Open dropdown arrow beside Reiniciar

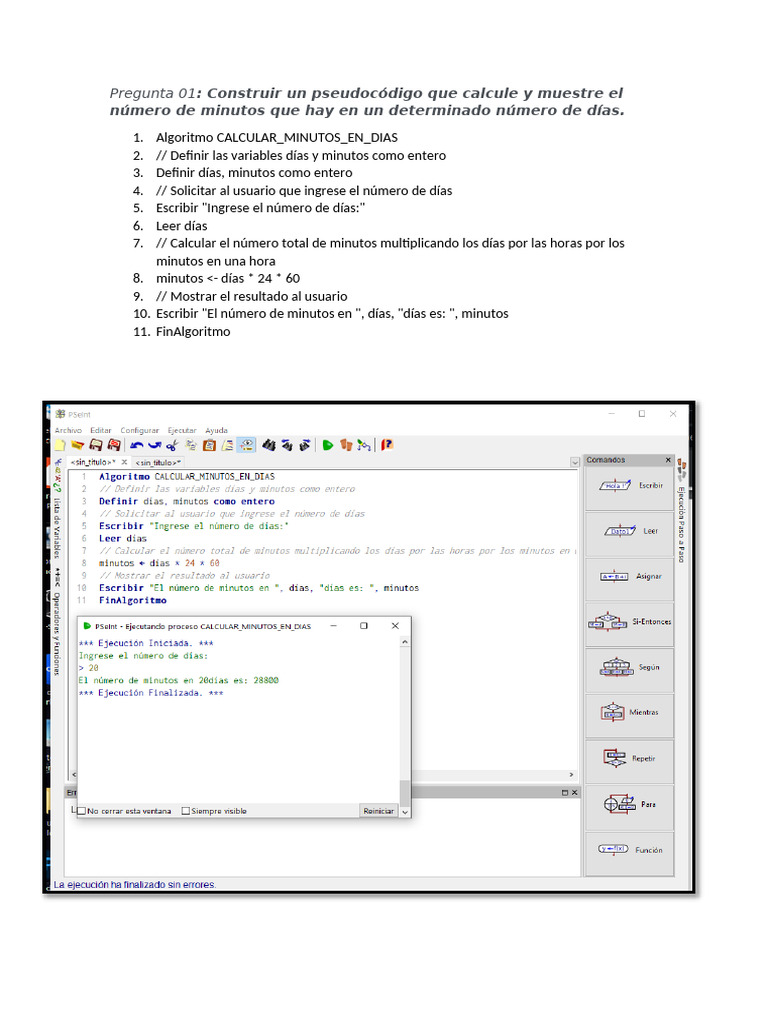405,812
